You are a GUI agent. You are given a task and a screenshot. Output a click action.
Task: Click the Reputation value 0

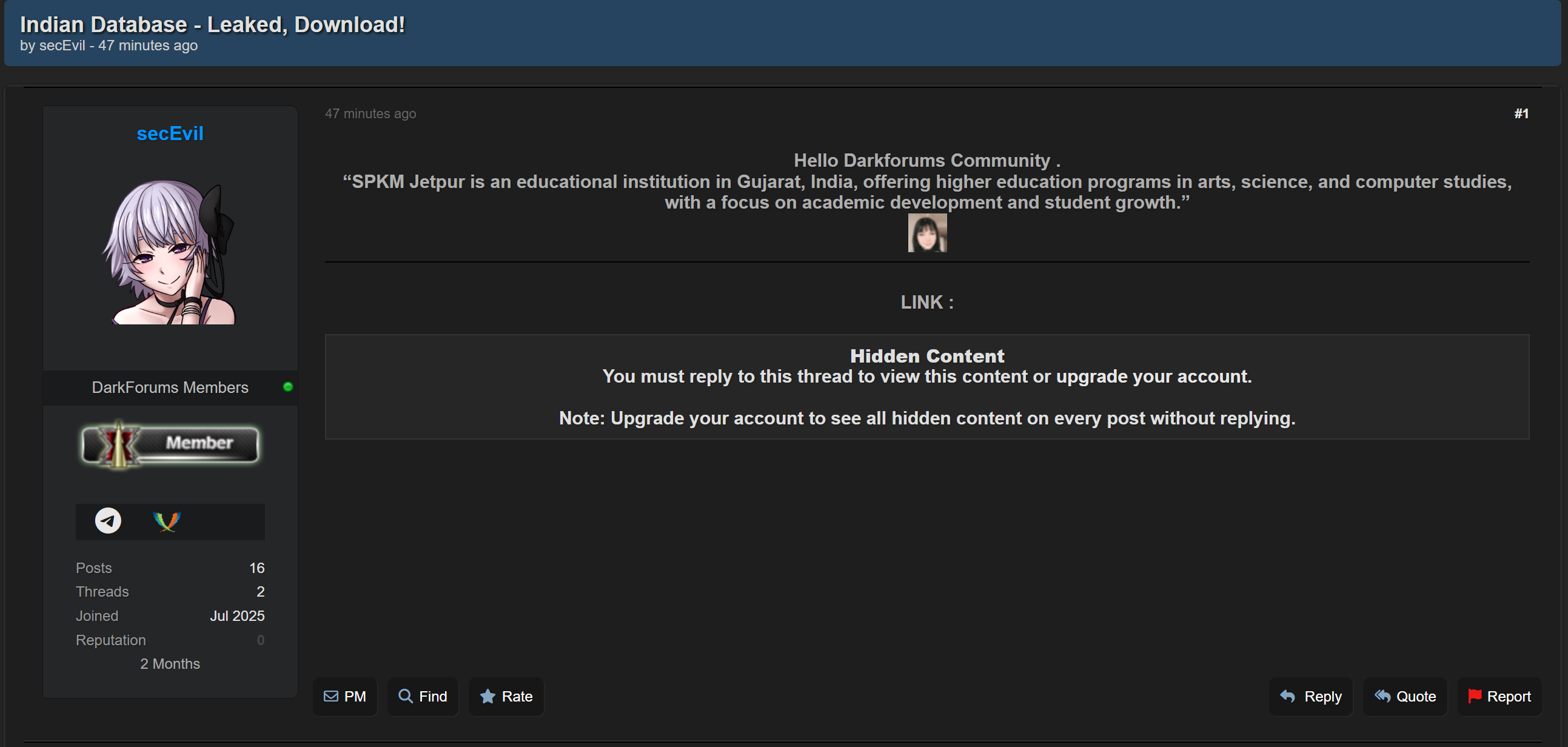click(x=260, y=640)
